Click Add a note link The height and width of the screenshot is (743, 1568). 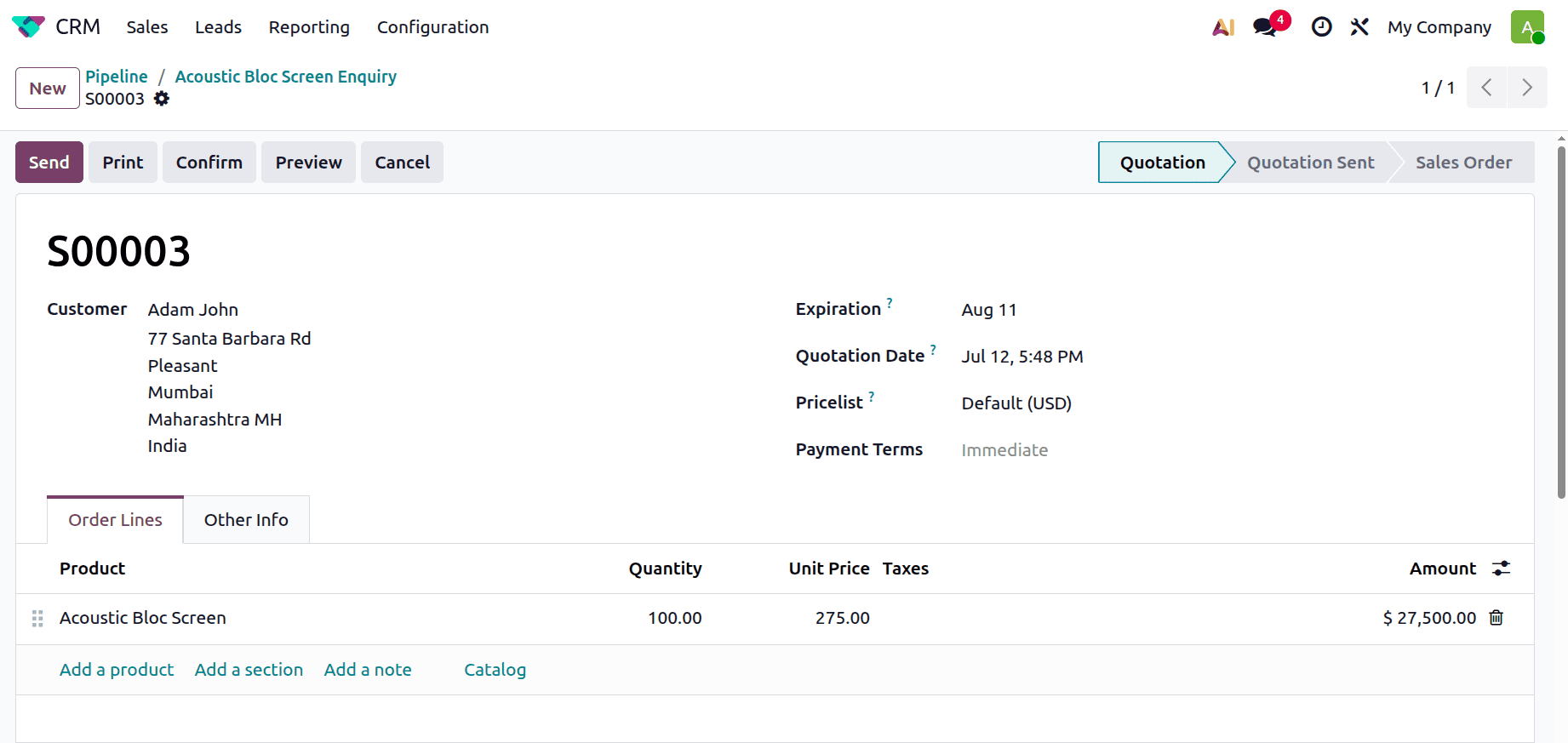[x=368, y=670]
